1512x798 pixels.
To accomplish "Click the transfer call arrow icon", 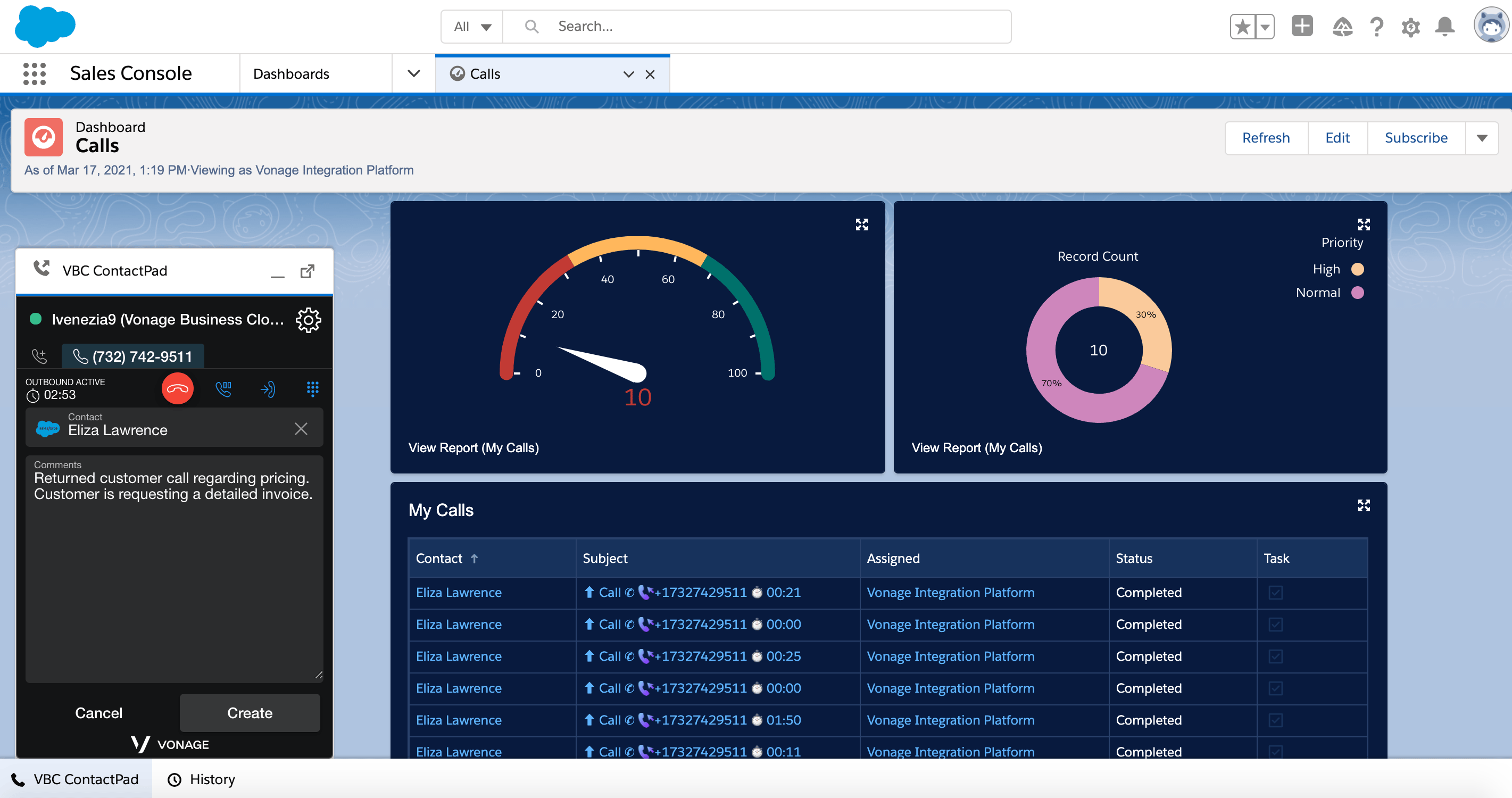I will pyautogui.click(x=267, y=388).
